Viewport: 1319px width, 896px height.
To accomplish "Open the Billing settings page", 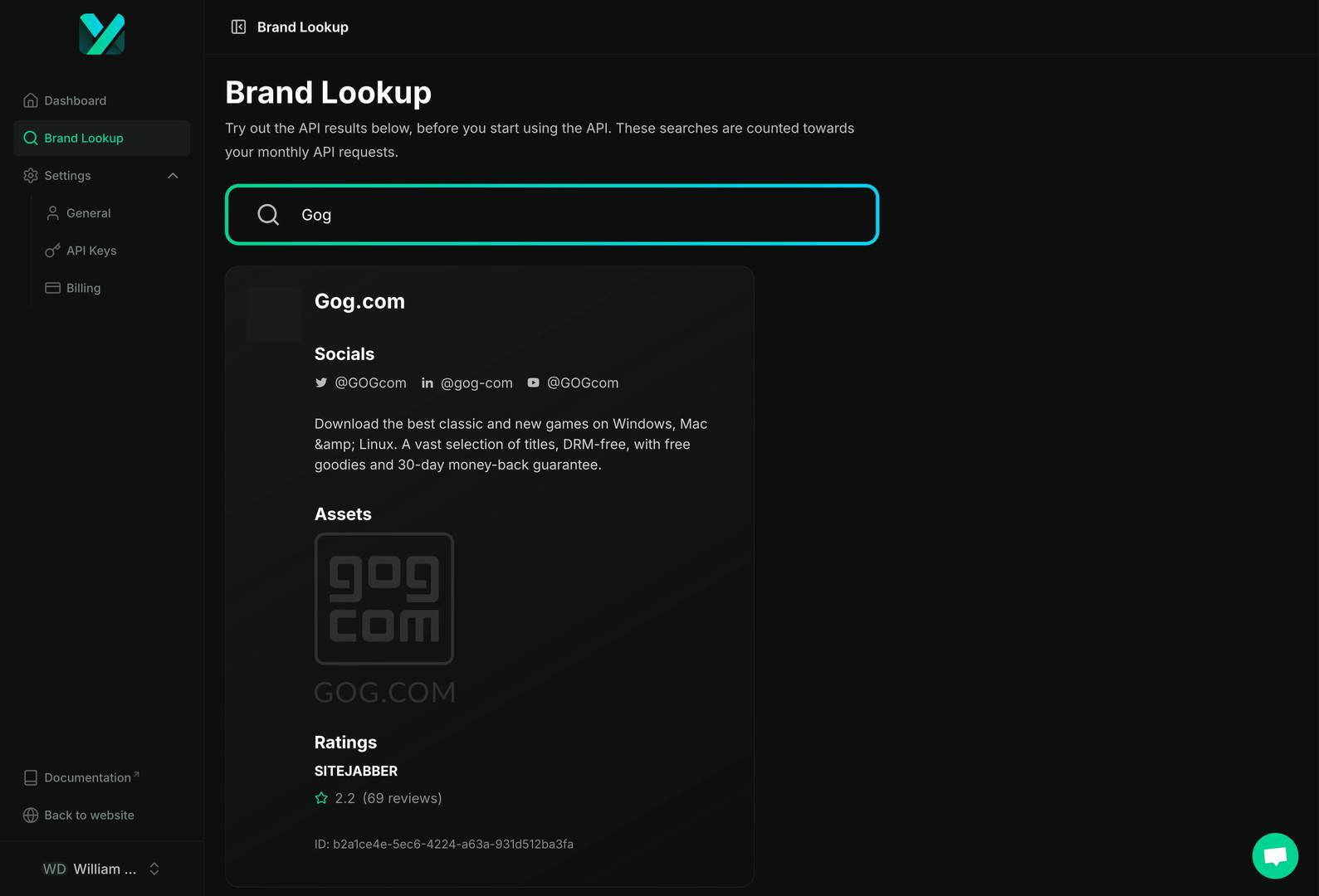I will pos(83,288).
